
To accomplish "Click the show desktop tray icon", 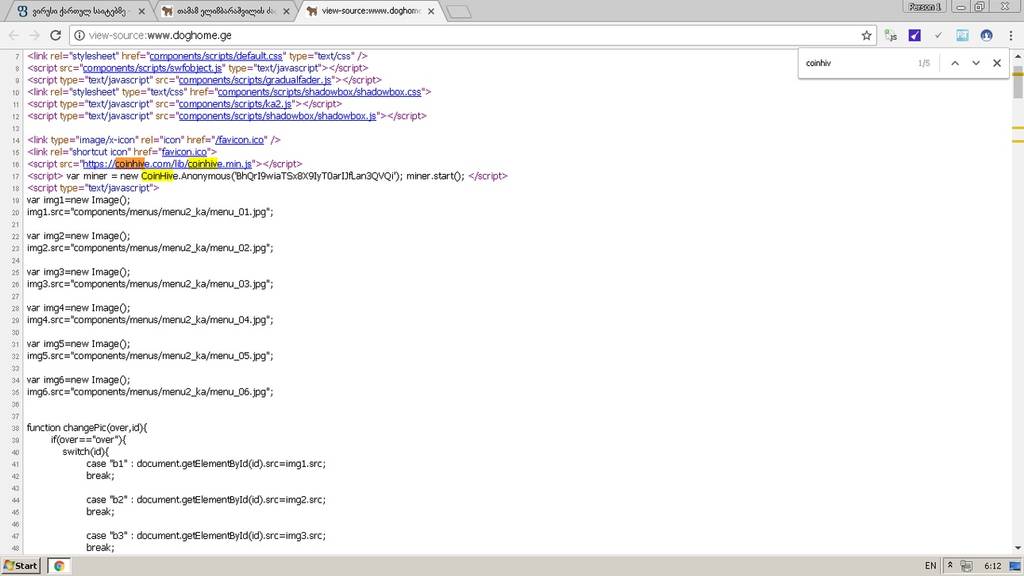I will click(1015, 566).
